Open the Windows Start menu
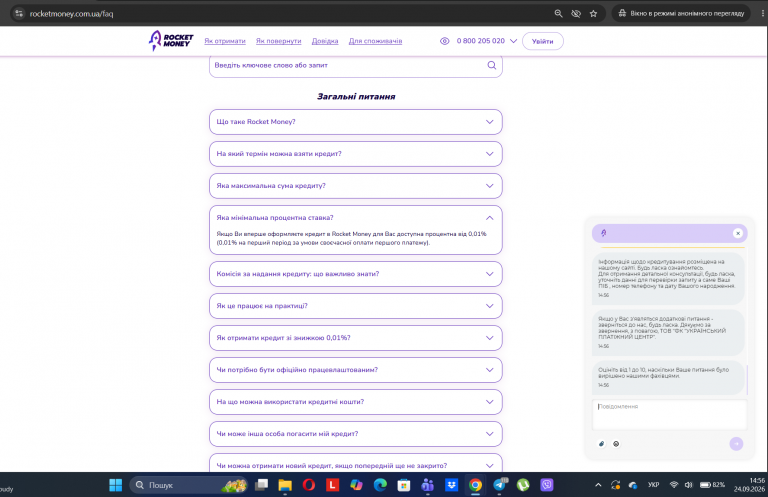 (x=116, y=485)
